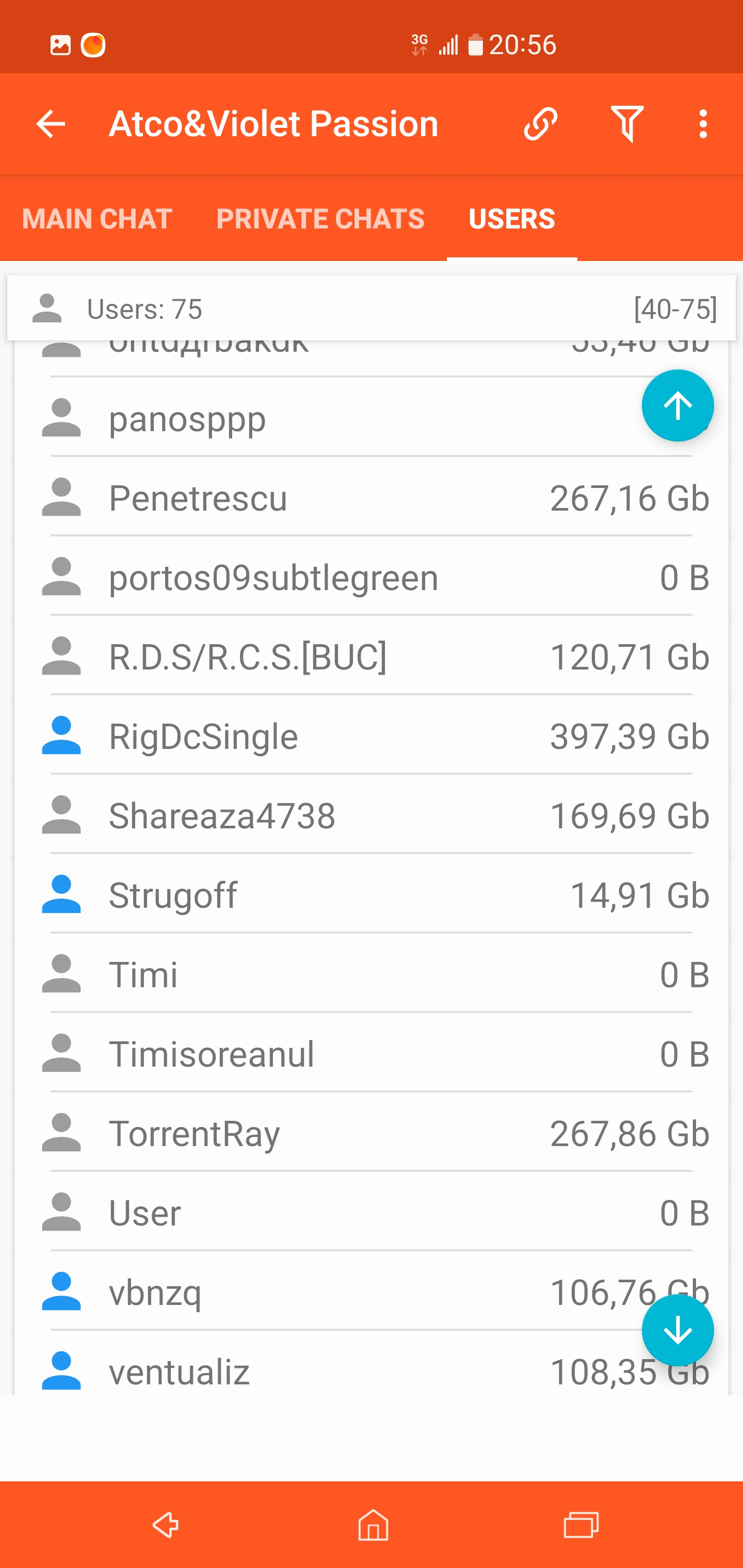The height and width of the screenshot is (1568, 743).
Task: Open the three-dot overflow menu
Action: (703, 124)
